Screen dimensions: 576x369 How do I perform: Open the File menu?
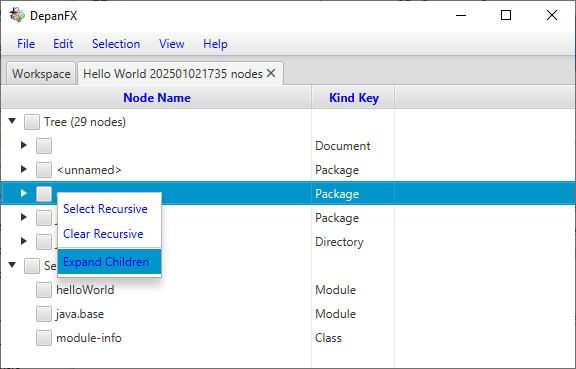pos(26,44)
